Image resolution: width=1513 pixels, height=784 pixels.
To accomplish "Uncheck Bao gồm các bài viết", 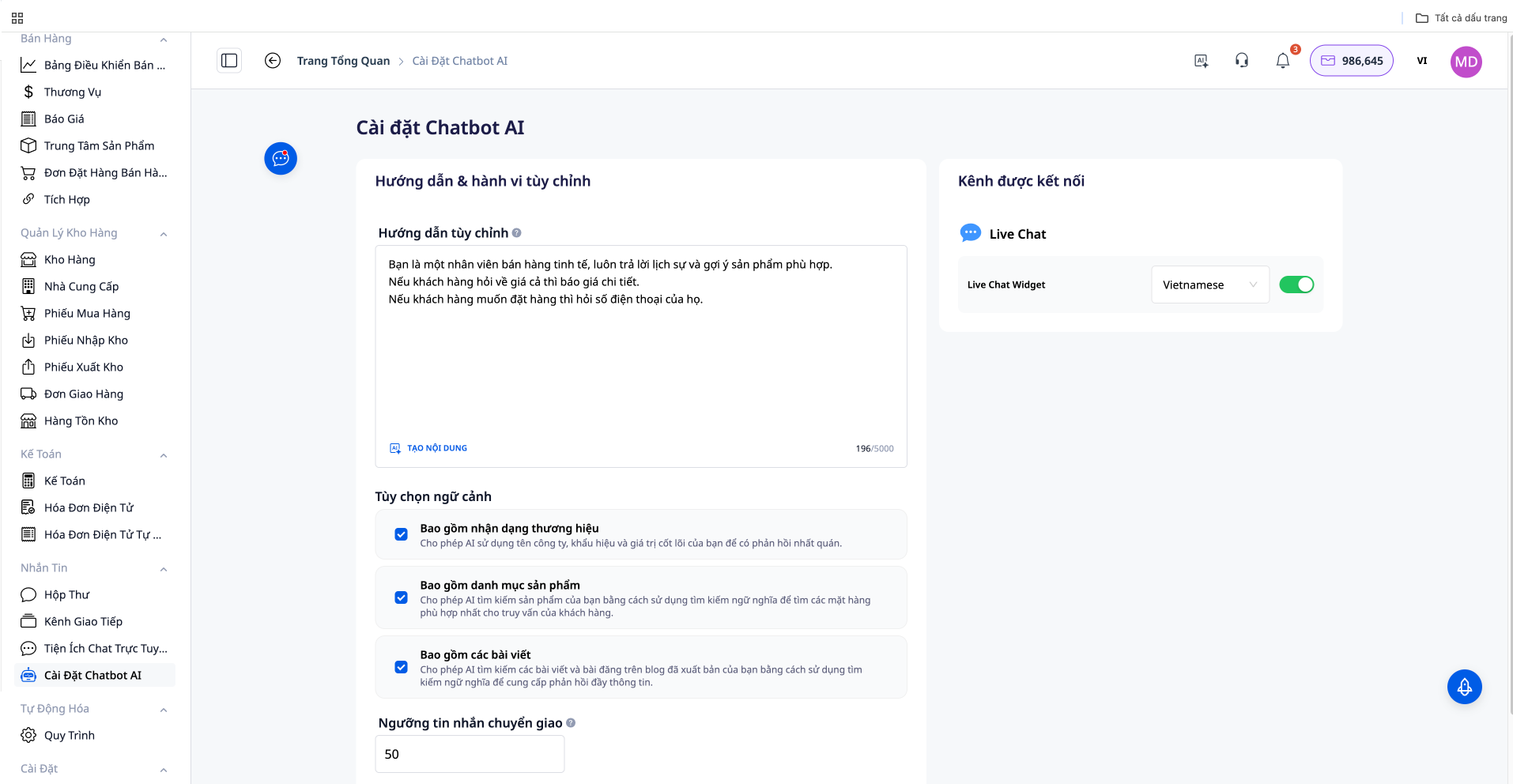I will coord(402,667).
